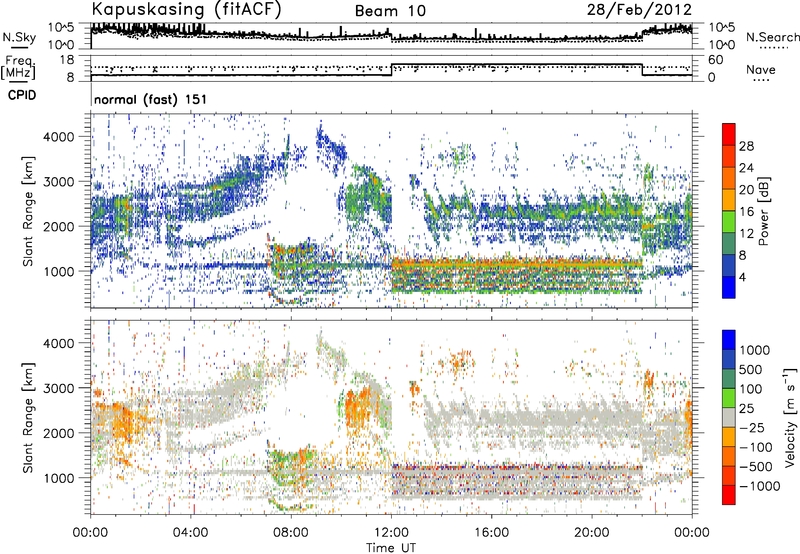Viewport: 800px width, 554px height.
Task: Click the 'Slant Range [km]' label of power panel
Action: pyautogui.click(x=28, y=211)
